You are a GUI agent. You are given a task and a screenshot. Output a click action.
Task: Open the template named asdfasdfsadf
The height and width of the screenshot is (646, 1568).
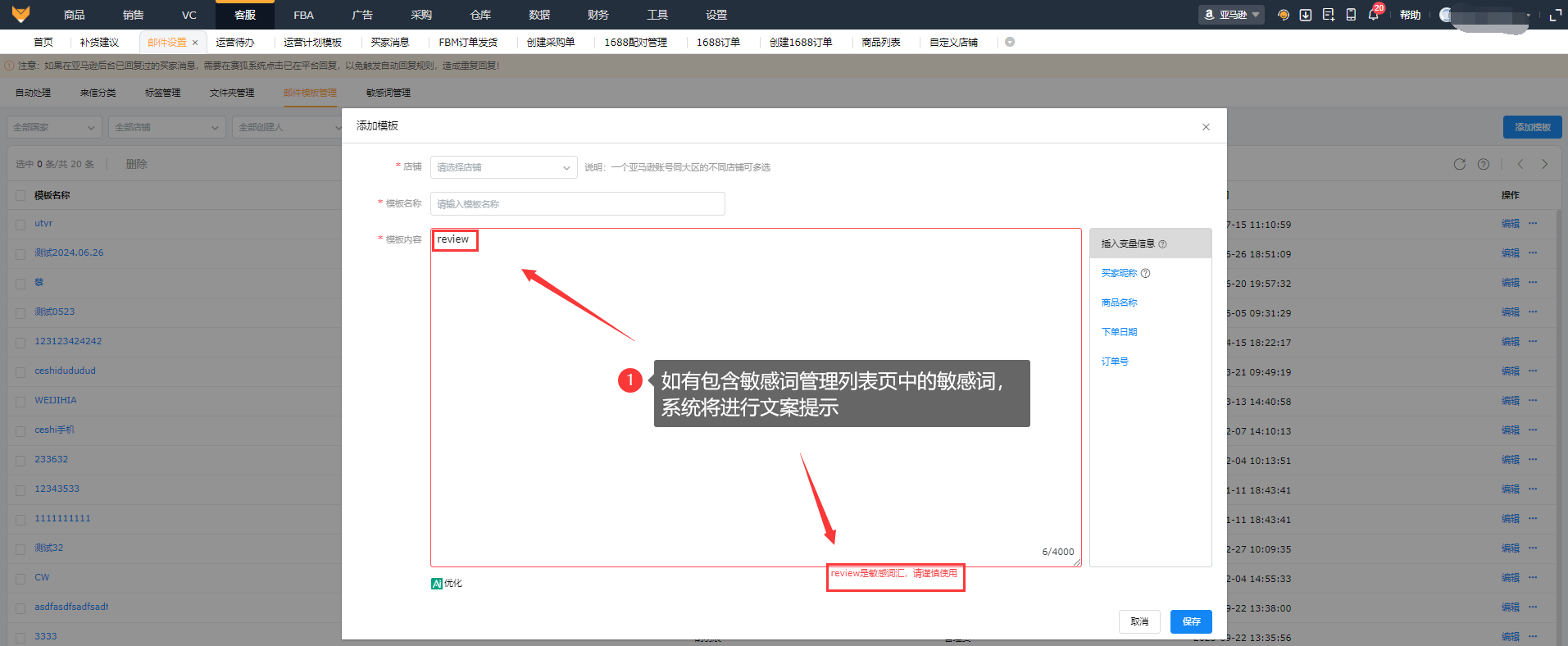(71, 607)
